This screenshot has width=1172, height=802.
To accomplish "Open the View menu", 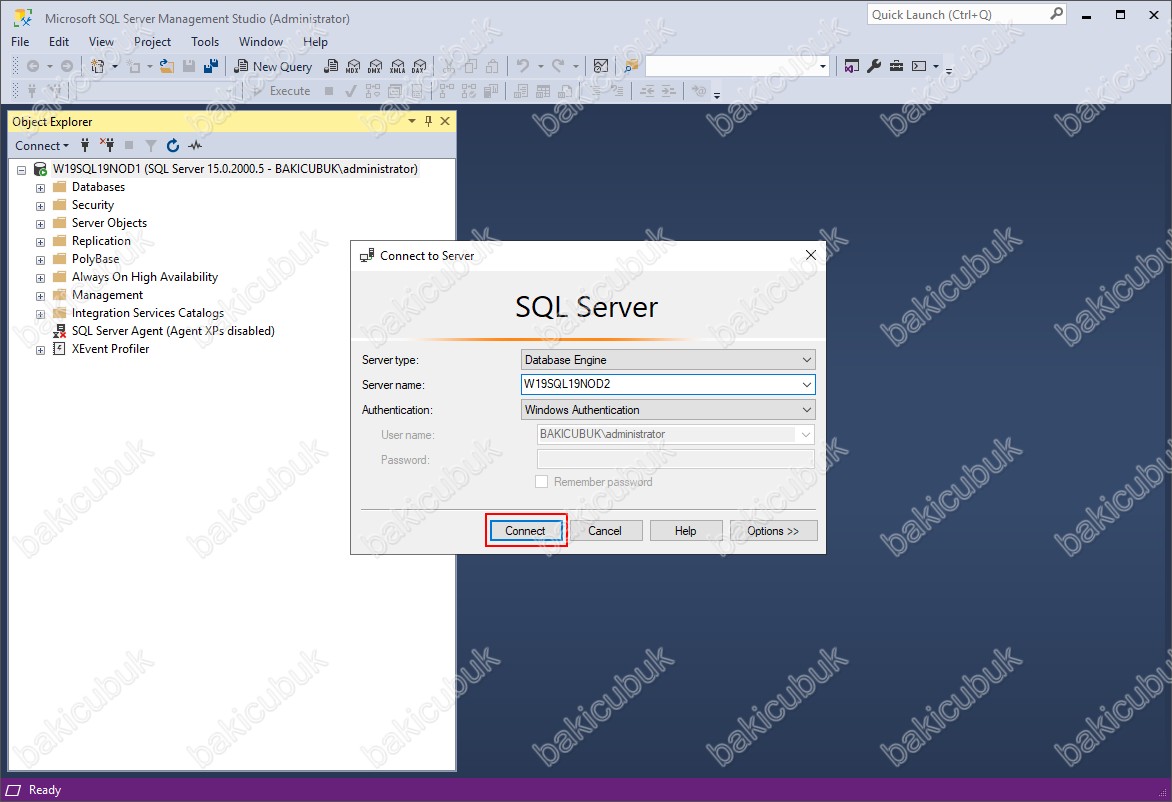I will [x=101, y=42].
